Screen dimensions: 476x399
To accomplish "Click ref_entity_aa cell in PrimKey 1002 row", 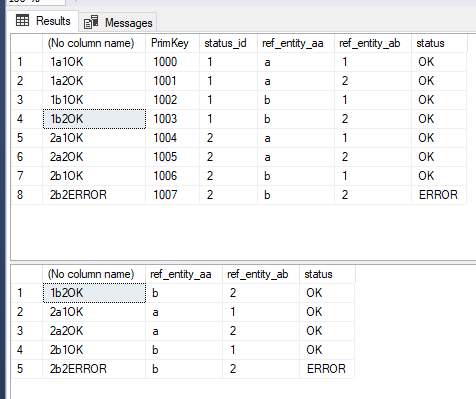I will tap(296, 100).
